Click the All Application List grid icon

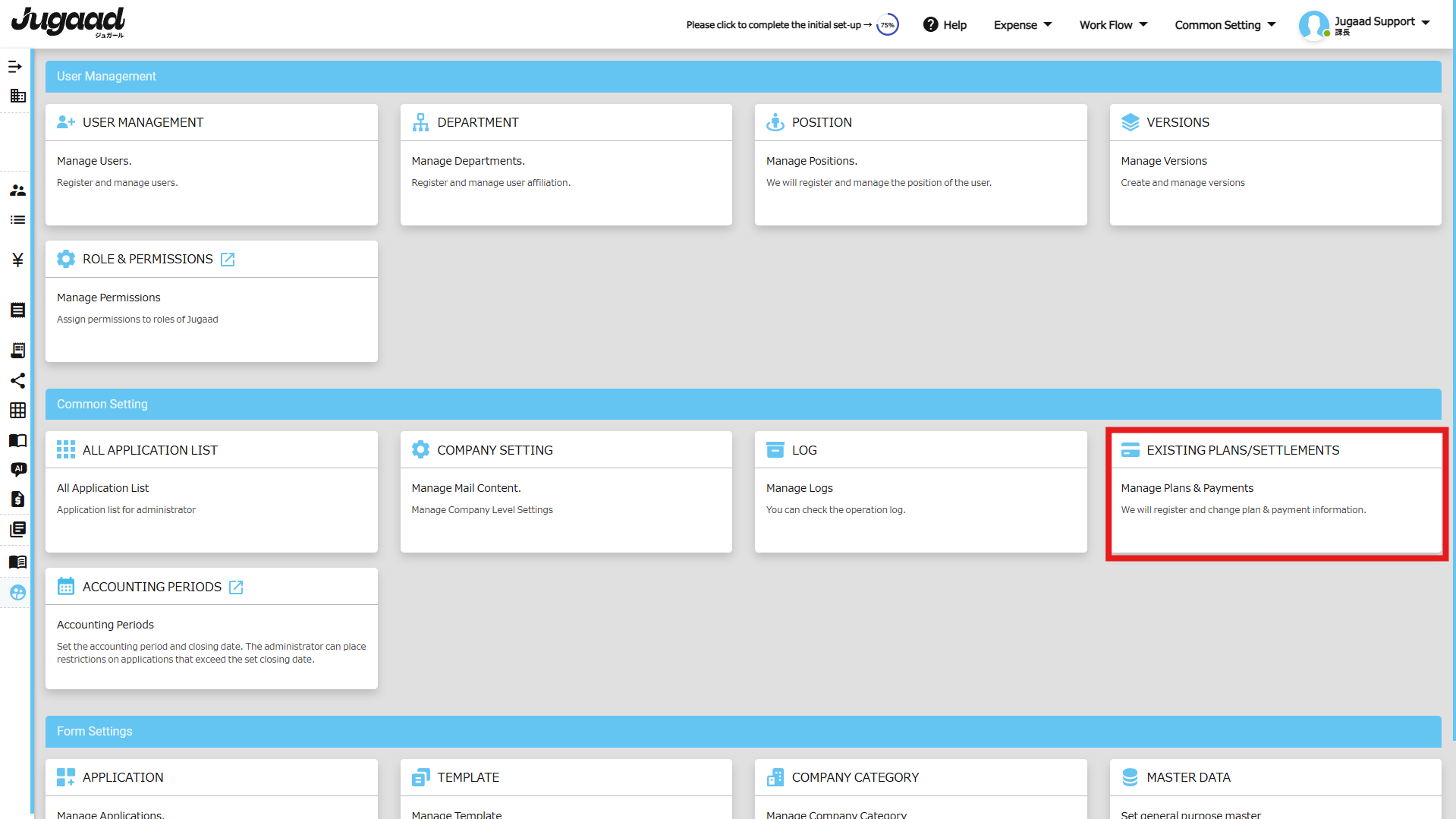pyautogui.click(x=66, y=450)
